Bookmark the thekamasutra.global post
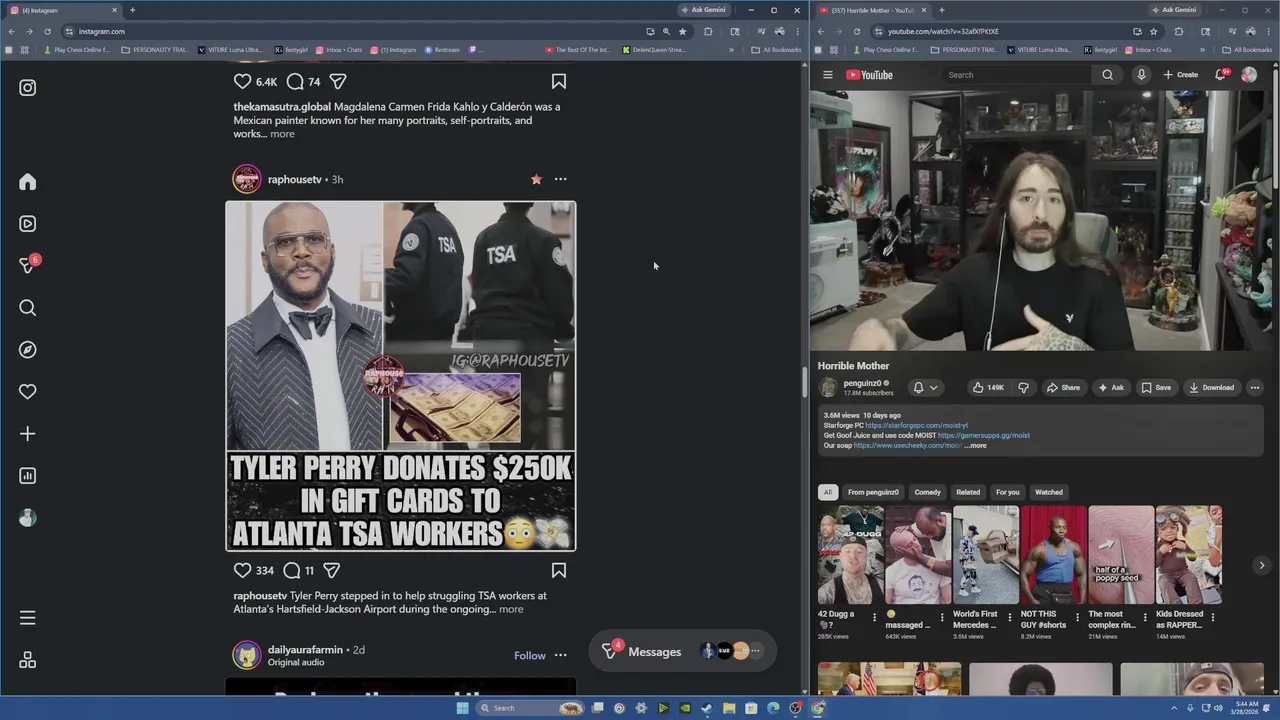This screenshot has height=720, width=1280. tap(559, 81)
